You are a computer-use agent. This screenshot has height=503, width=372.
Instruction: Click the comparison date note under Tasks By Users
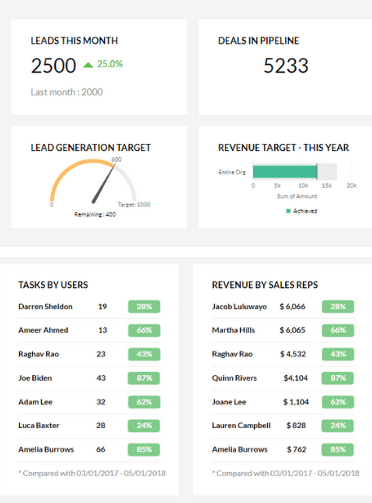coord(92,473)
